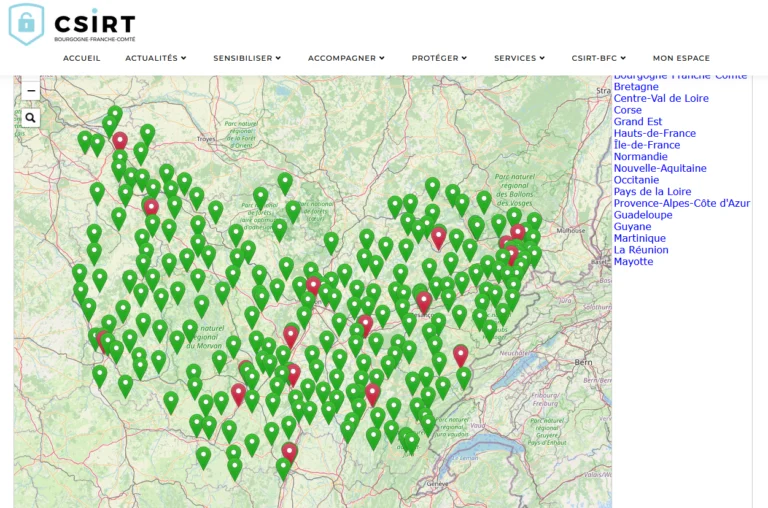Open the Guyane link
Screen dimensions: 768x508
(x=632, y=227)
